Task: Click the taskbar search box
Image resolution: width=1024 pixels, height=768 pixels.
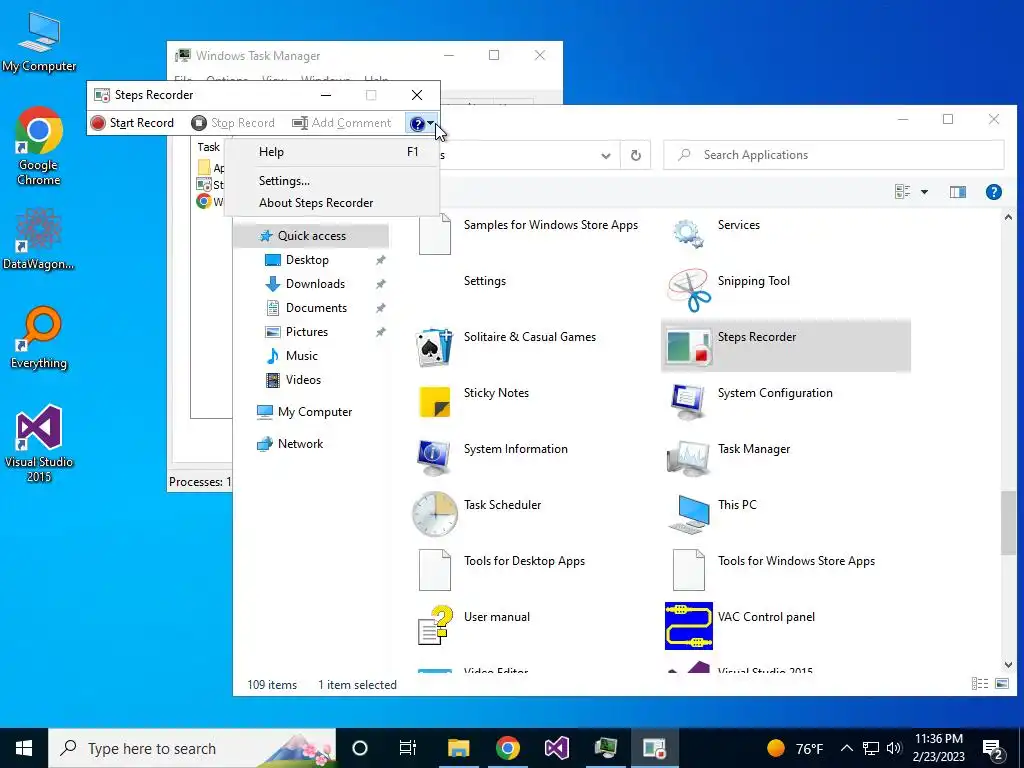Action: click(x=192, y=748)
